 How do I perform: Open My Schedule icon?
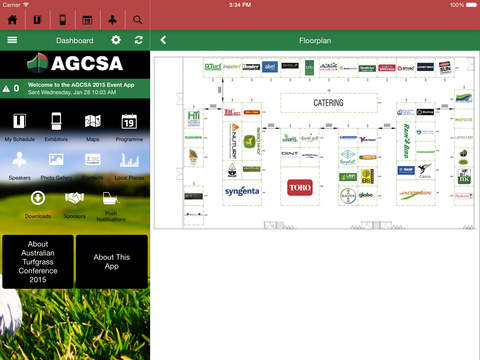pos(19,121)
